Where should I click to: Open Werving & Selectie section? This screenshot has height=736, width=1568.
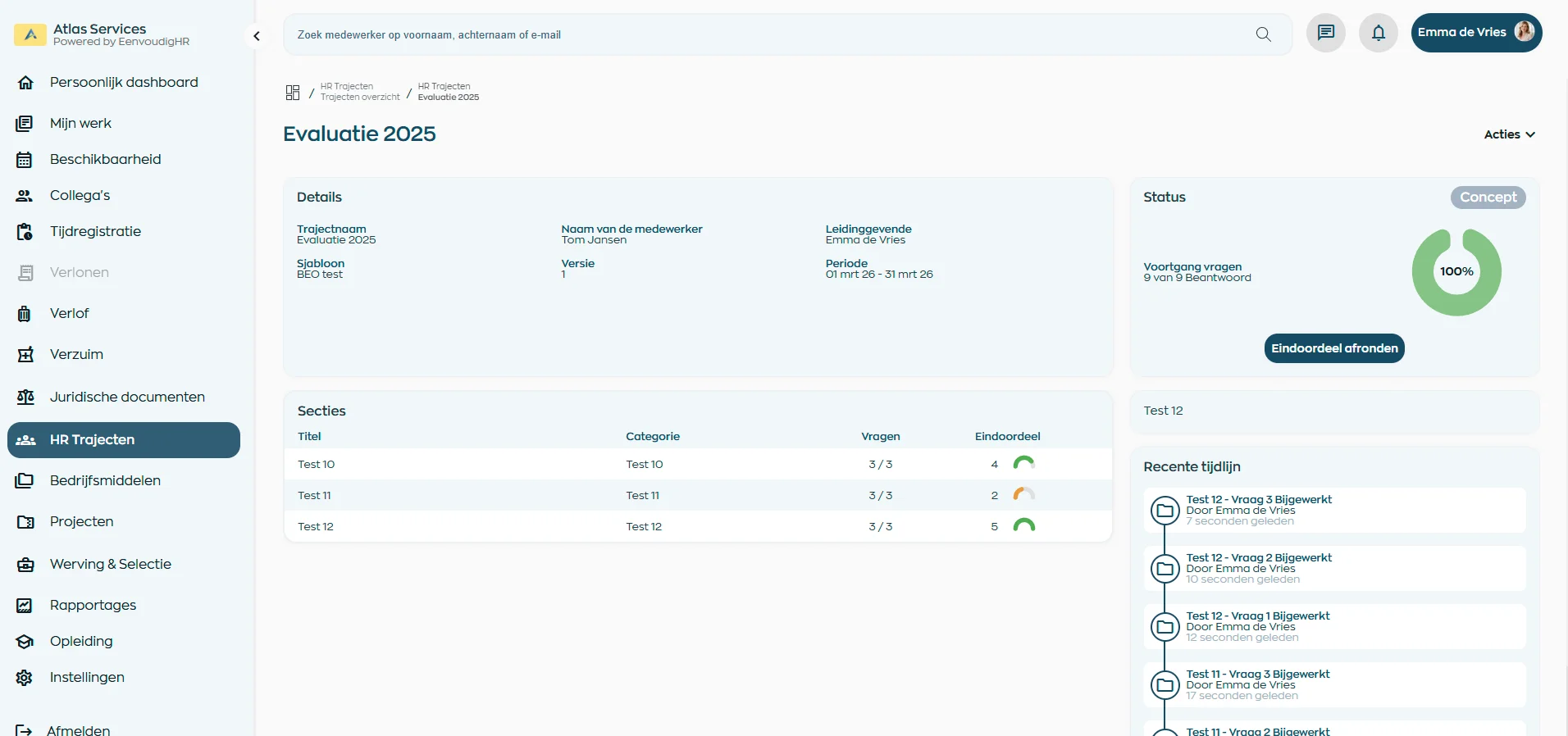tap(110, 565)
